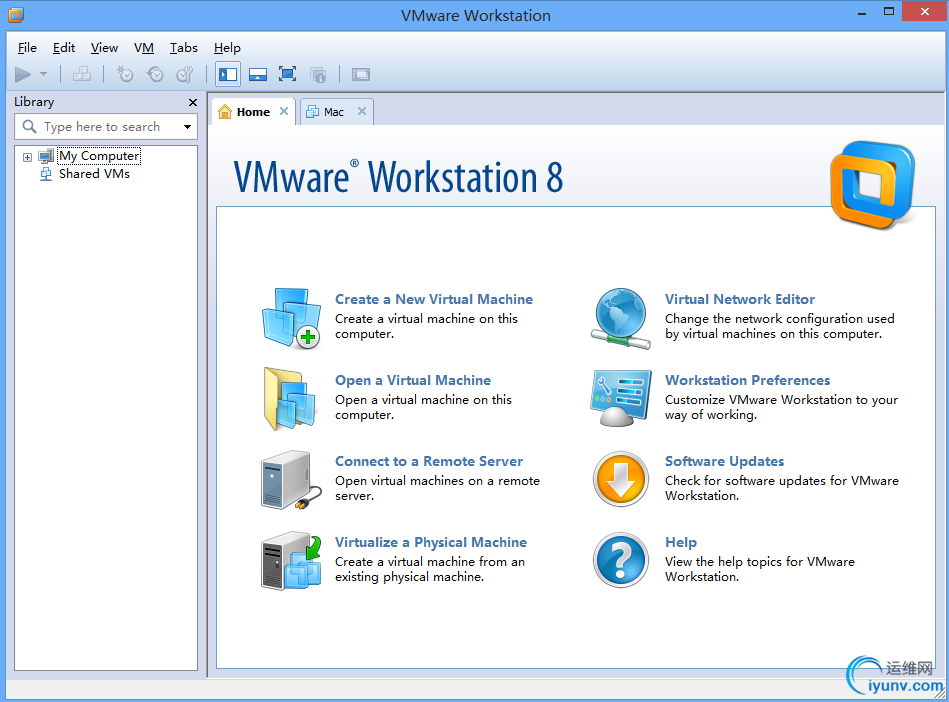Toggle the library sidebar view button
949x702 pixels.
tap(228, 74)
